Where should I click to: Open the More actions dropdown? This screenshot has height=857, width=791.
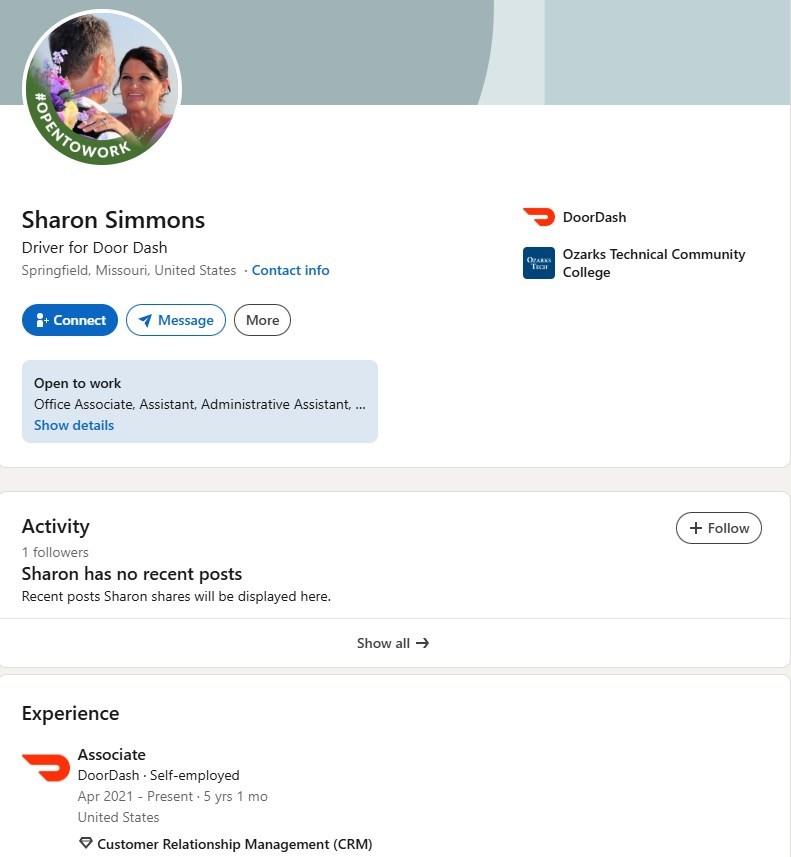262,320
